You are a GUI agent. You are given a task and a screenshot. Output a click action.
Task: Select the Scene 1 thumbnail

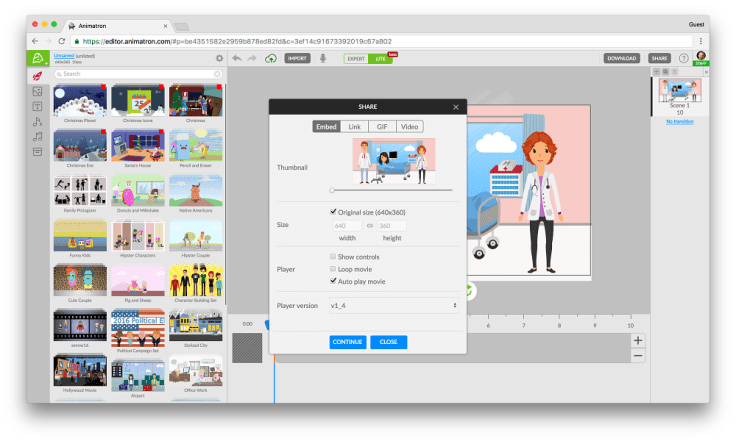pos(680,90)
